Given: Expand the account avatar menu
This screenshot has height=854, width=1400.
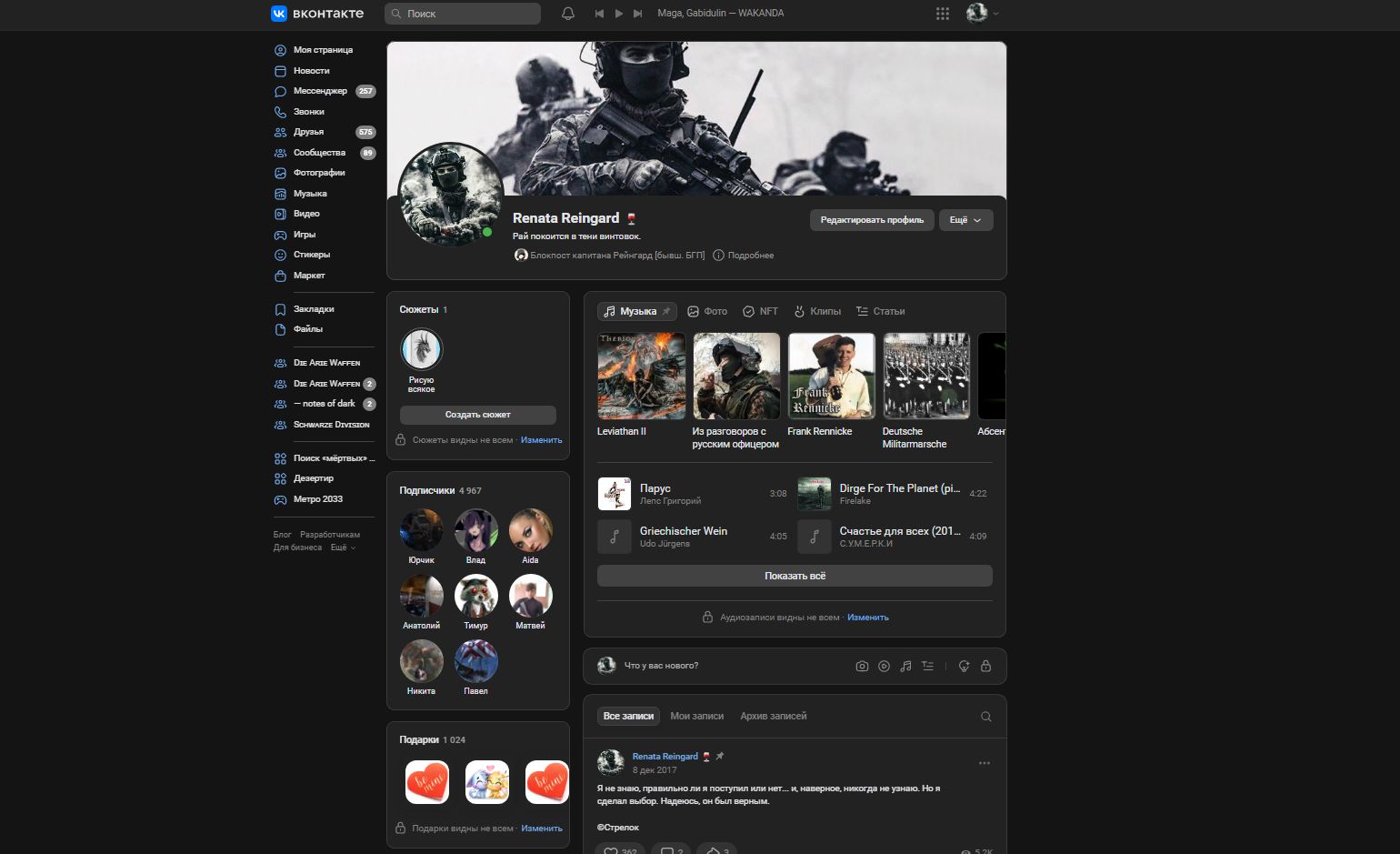Looking at the screenshot, I should (983, 14).
